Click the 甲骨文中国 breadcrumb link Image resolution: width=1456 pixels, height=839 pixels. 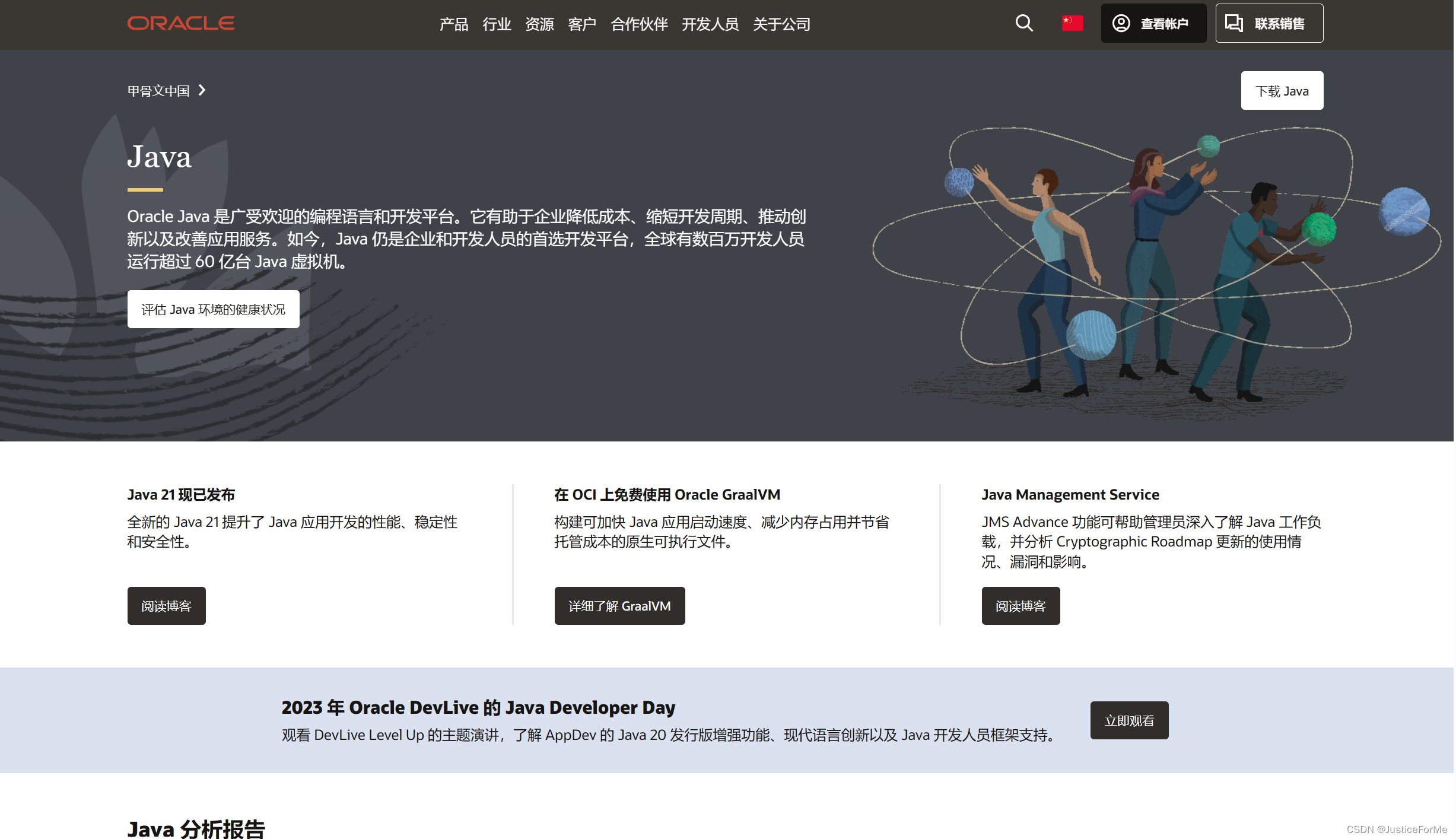[158, 91]
